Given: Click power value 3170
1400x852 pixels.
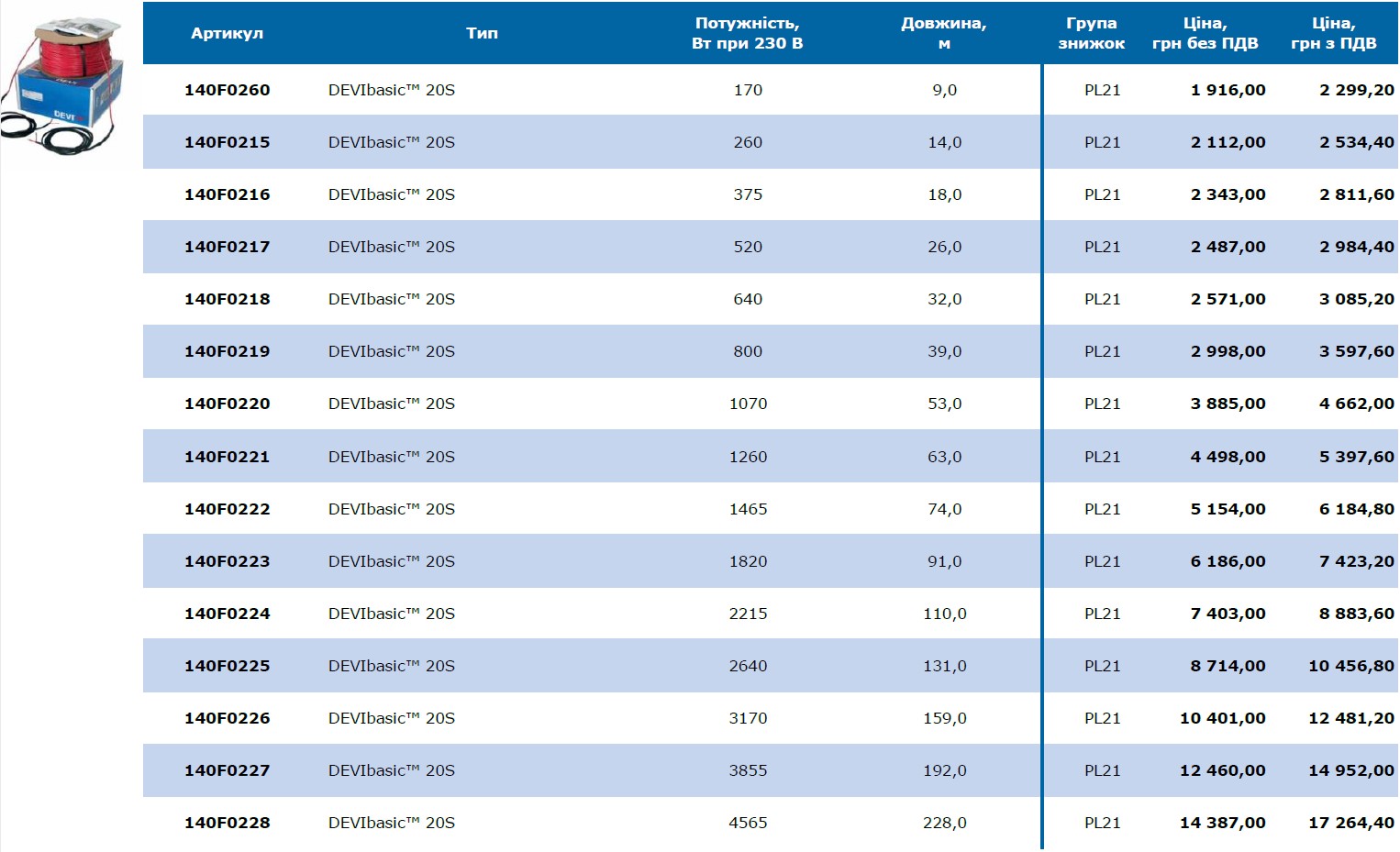Looking at the screenshot, I should pyautogui.click(x=748, y=718).
